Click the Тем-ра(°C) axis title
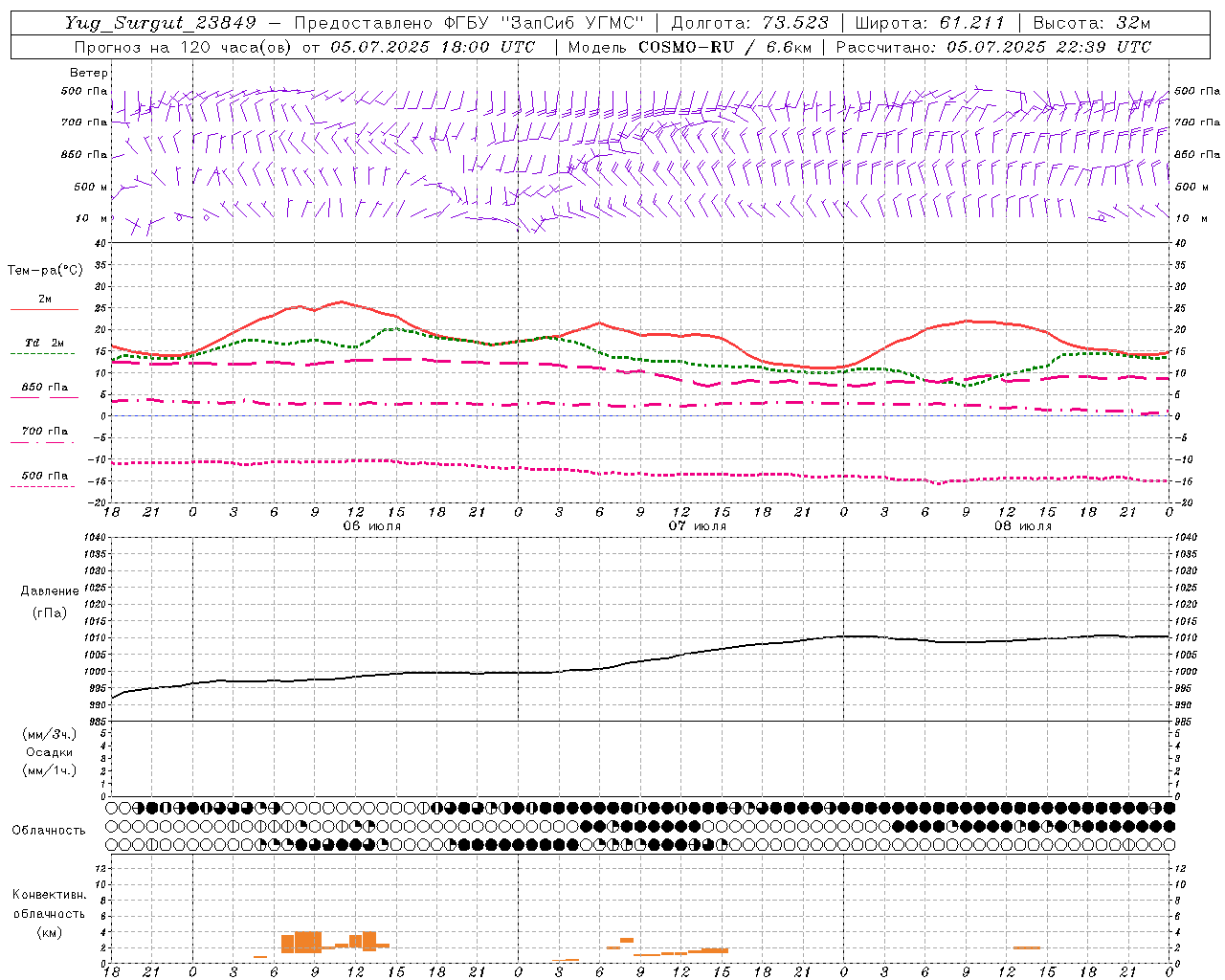Image resolution: width=1225 pixels, height=980 pixels. tap(45, 271)
